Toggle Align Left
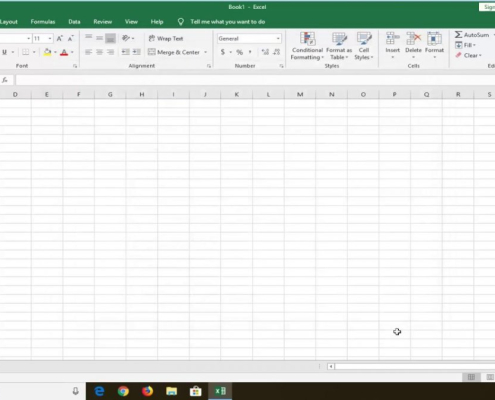Viewport: 495px width, 400px height. [88, 52]
